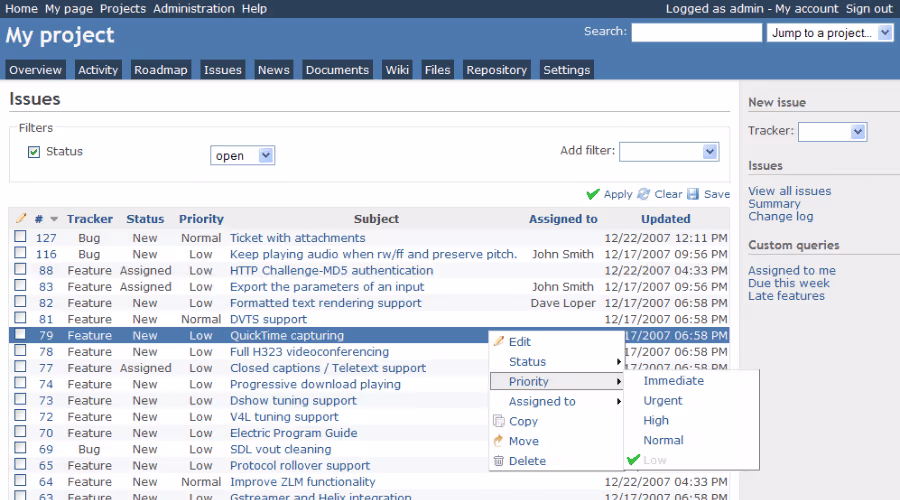Click into the Search input field
Image resolution: width=900 pixels, height=500 pixels.
(x=696, y=32)
